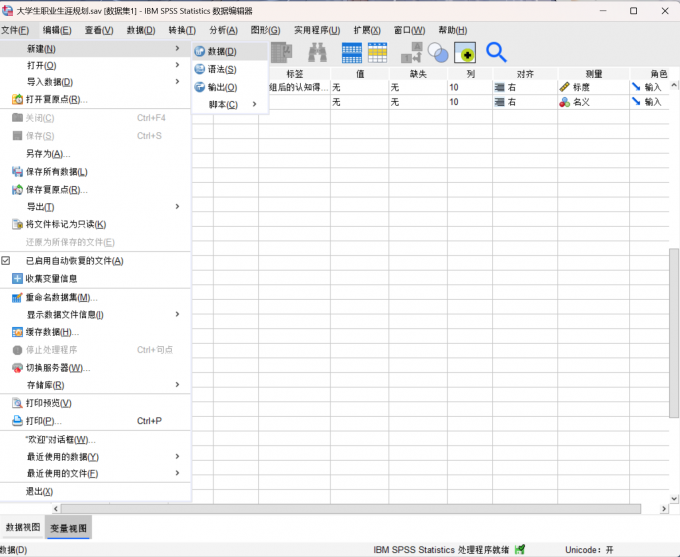Click the 标度 measure cell in first row
Viewport: 680px width, 557px height.
pyautogui.click(x=593, y=87)
